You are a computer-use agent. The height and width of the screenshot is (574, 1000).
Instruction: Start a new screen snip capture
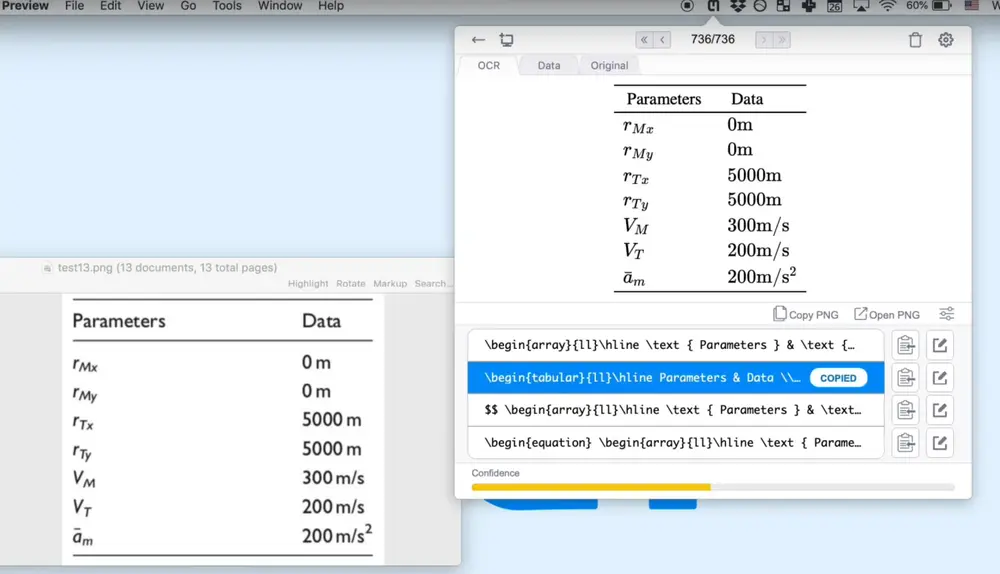[x=507, y=40]
